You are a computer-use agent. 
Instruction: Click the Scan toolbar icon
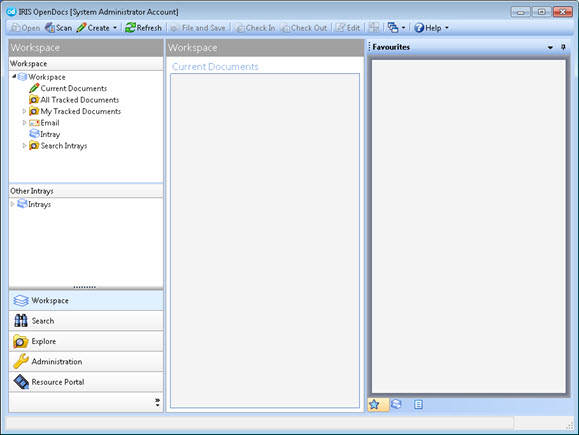click(50, 28)
